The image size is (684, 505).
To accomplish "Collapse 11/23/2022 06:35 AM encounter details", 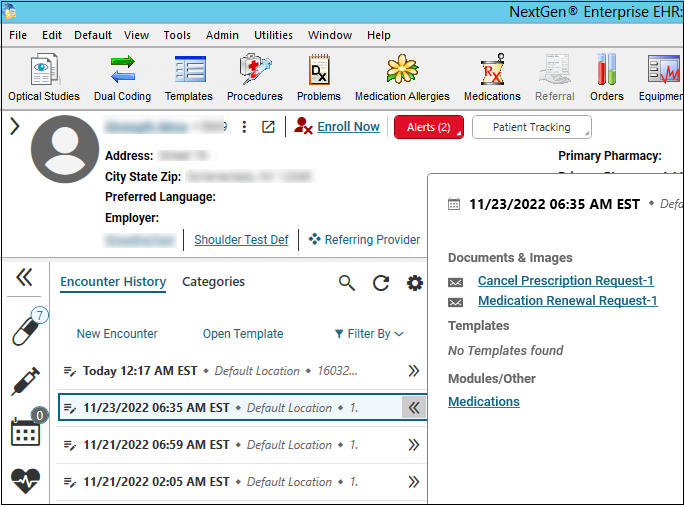I will click(x=414, y=408).
